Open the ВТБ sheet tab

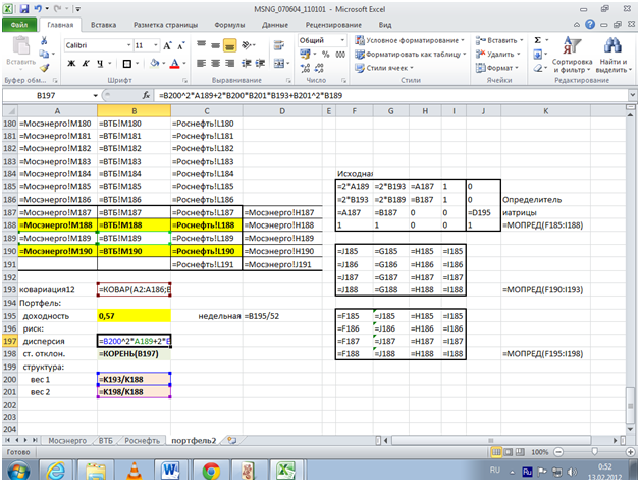106,441
